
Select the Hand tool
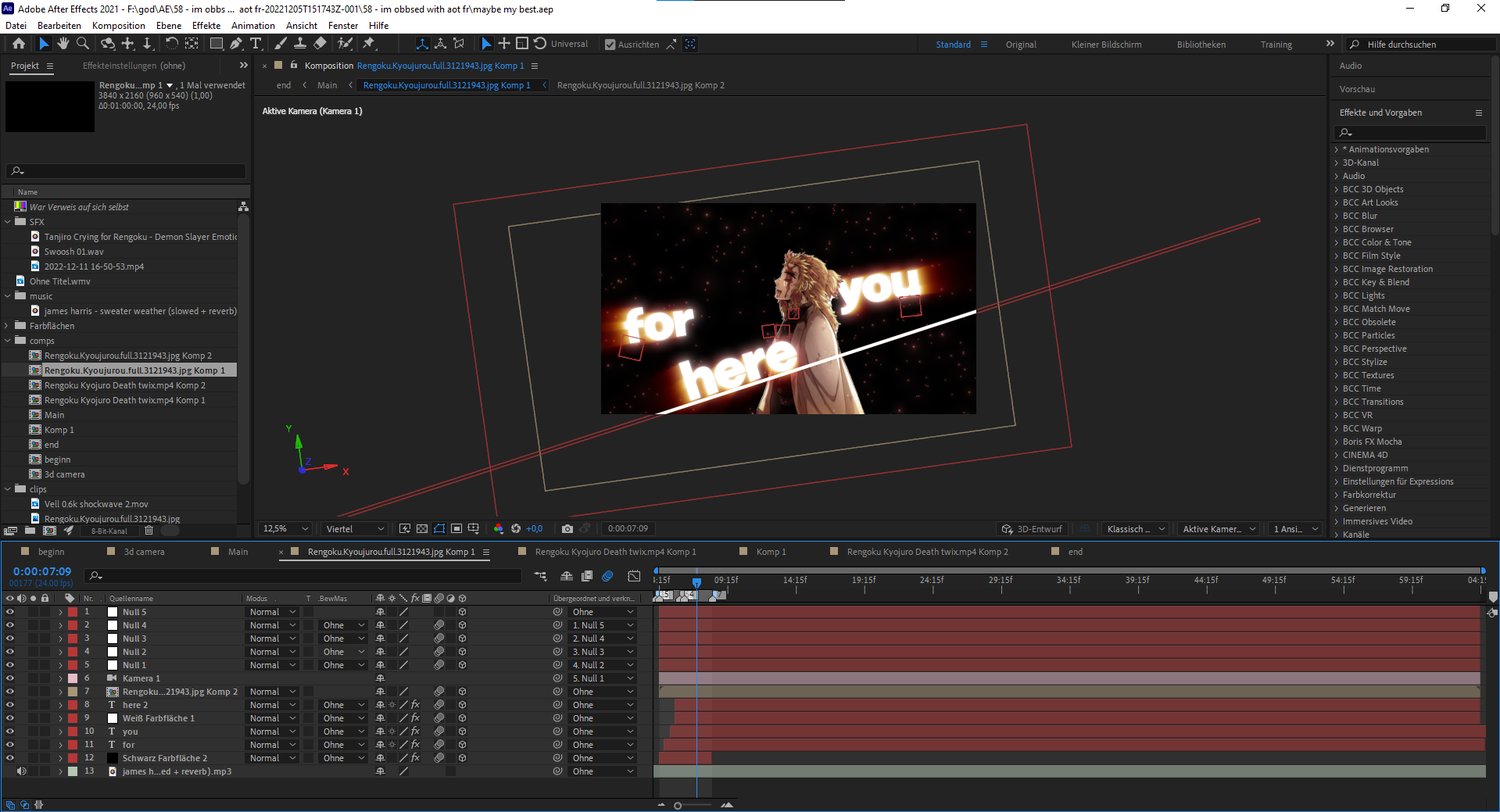pyautogui.click(x=63, y=44)
